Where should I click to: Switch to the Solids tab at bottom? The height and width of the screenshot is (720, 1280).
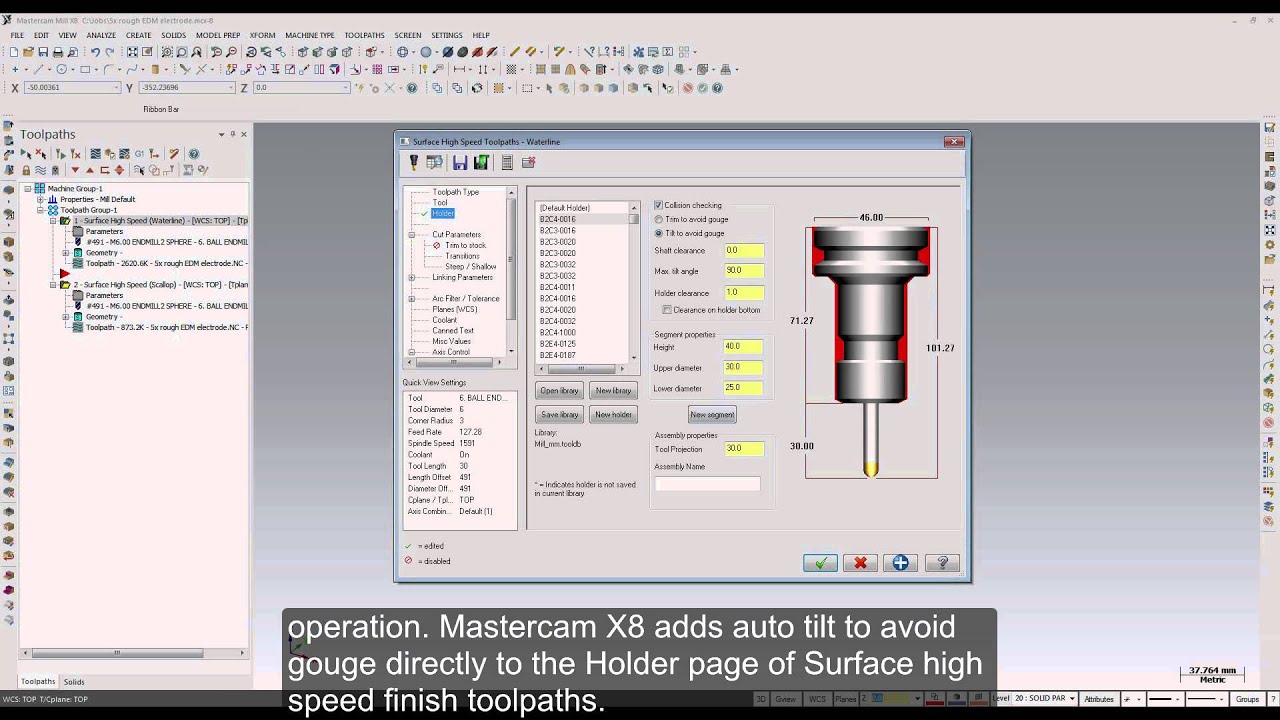74,681
